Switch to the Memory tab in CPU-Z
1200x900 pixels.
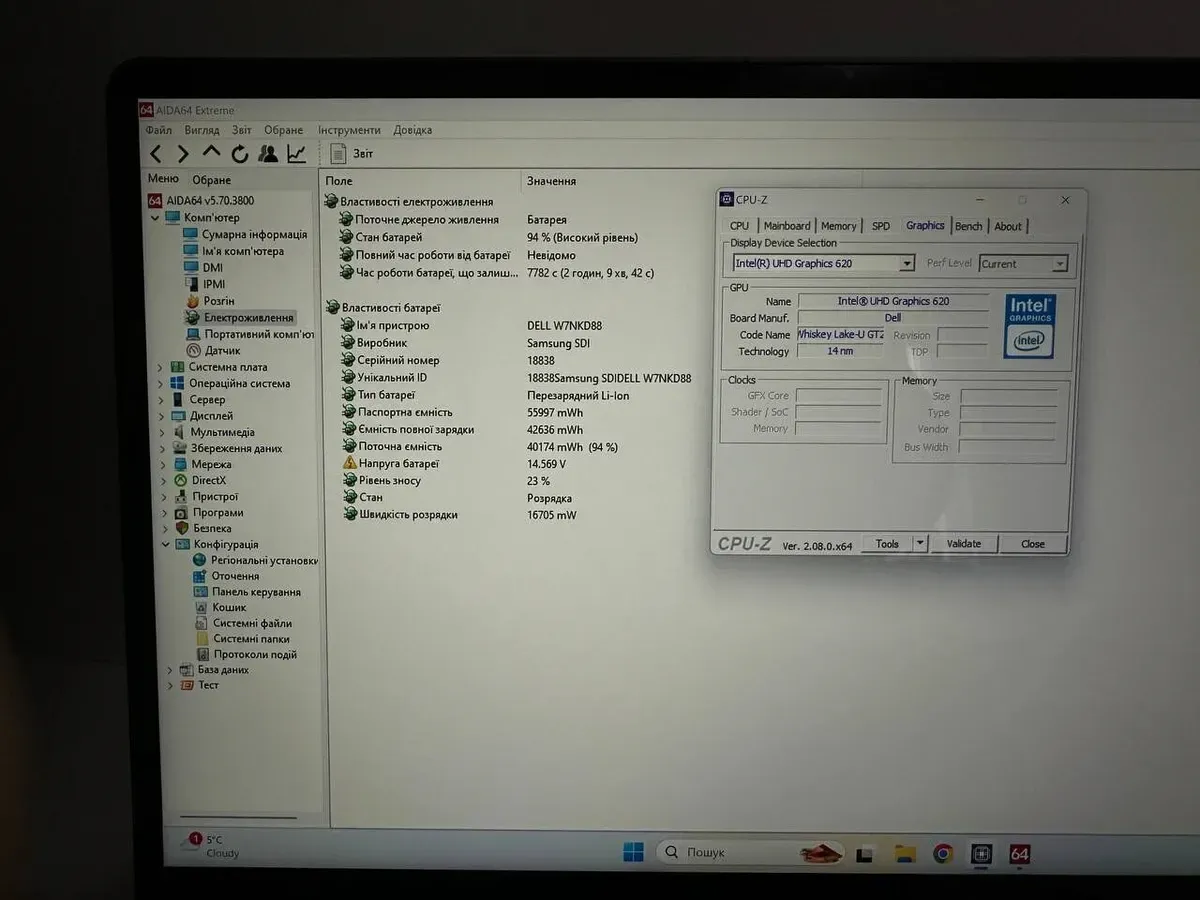point(838,226)
